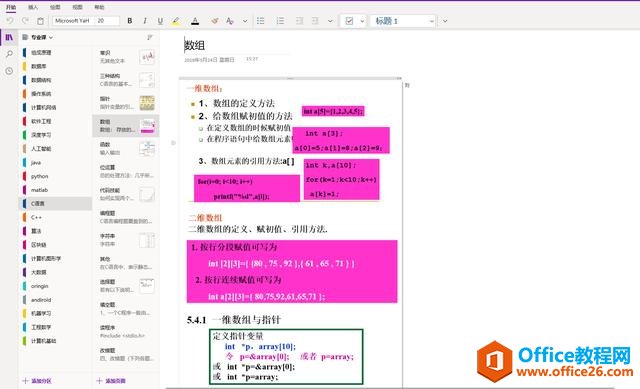Image resolution: width=640 pixels, height=389 pixels.
Task: Open the 函数 page
Action: (x=126, y=148)
